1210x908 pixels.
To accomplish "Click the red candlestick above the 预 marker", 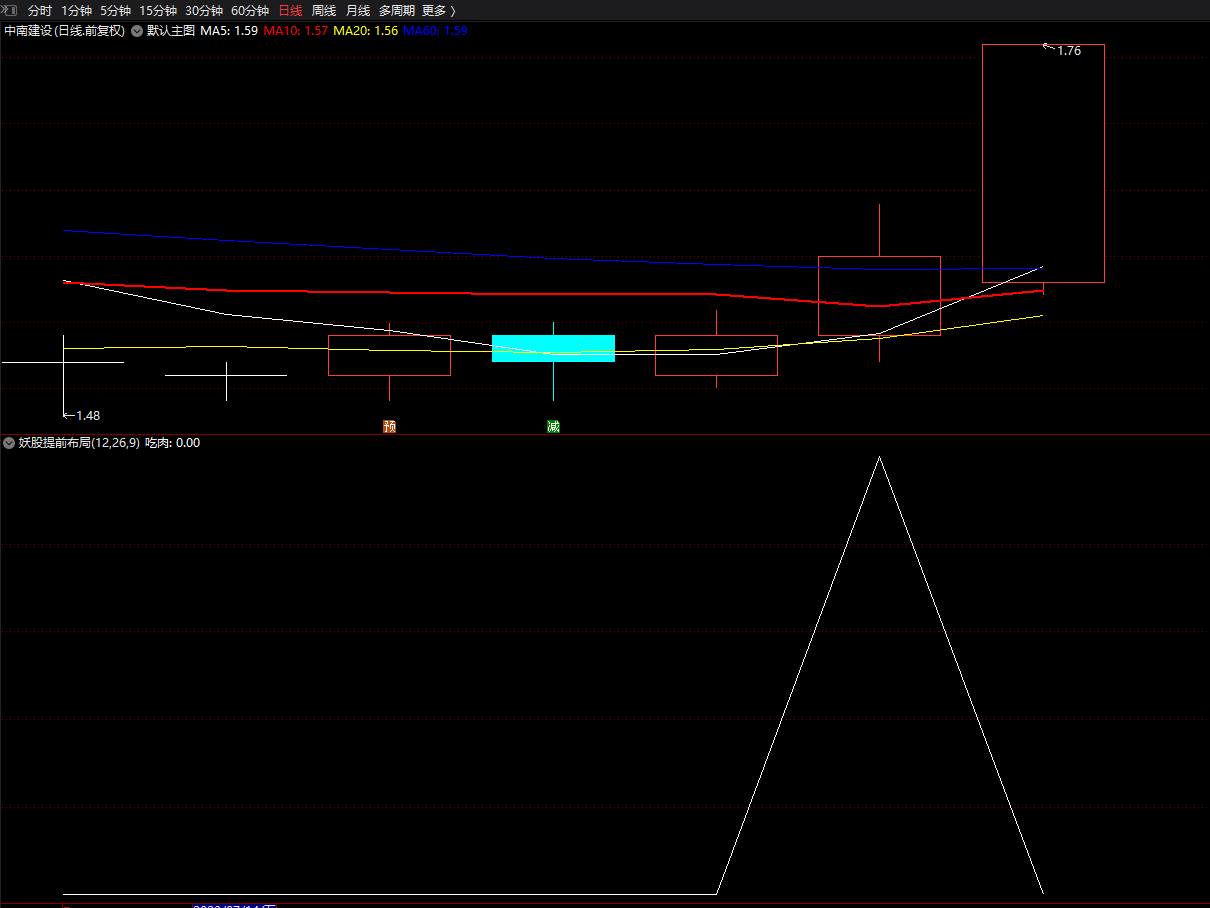I will [390, 355].
